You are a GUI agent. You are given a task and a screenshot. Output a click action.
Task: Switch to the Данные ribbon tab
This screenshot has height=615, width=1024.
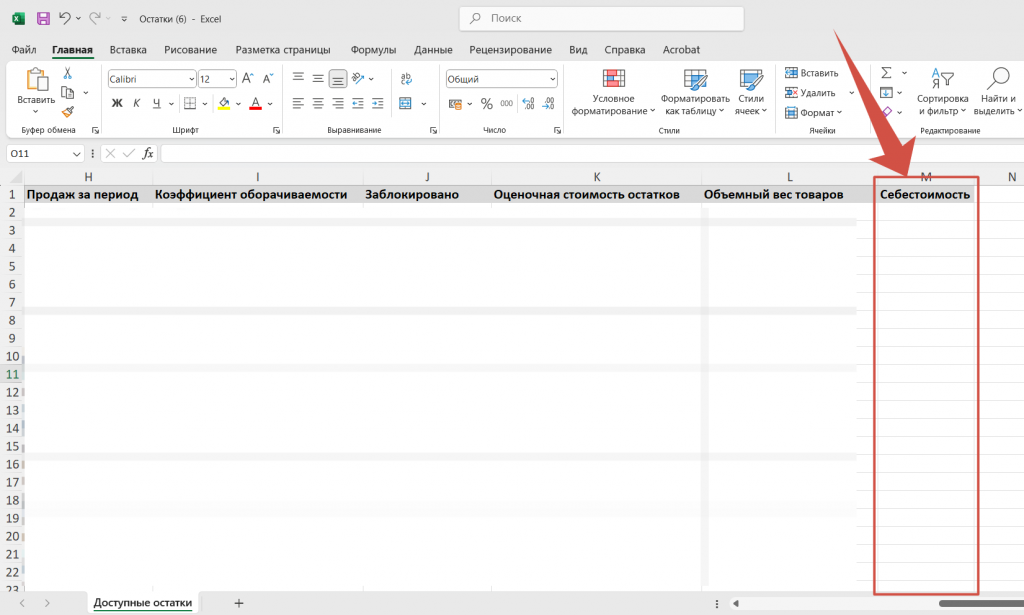coord(433,50)
